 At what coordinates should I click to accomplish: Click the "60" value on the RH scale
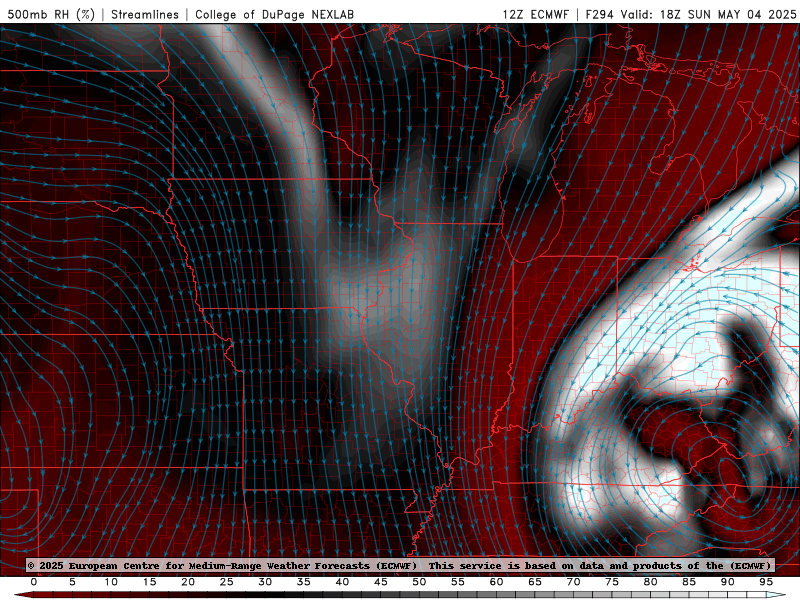tap(496, 582)
